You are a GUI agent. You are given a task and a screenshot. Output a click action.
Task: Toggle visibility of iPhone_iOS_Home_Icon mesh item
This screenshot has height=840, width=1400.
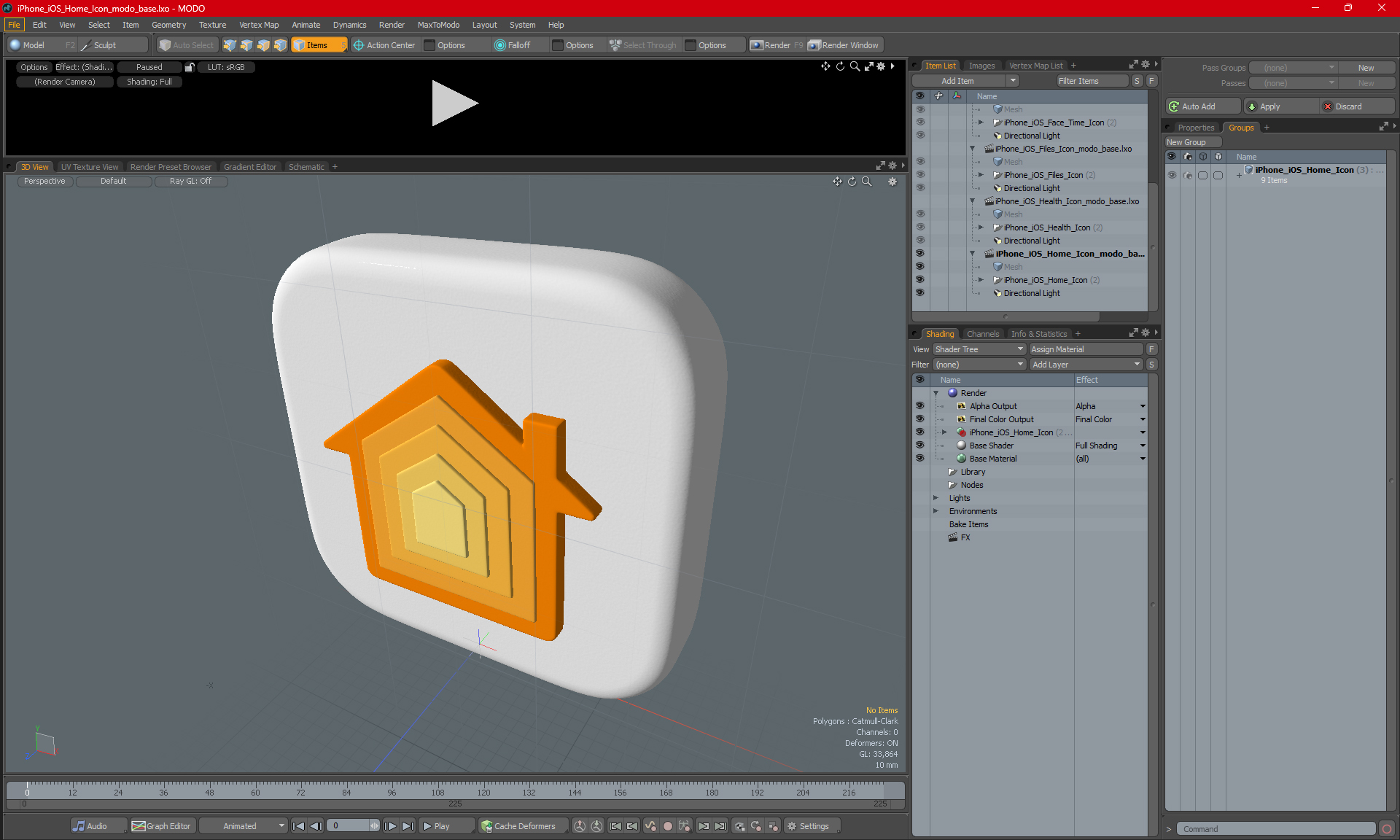[920, 280]
